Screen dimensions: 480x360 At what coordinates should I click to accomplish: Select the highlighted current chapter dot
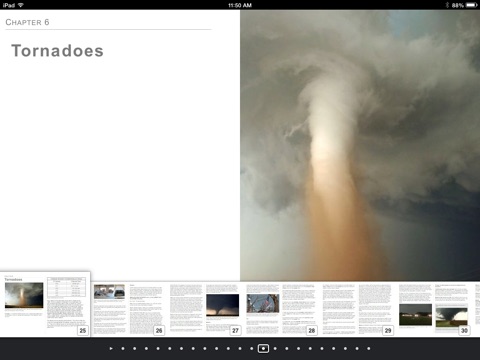[263, 349]
